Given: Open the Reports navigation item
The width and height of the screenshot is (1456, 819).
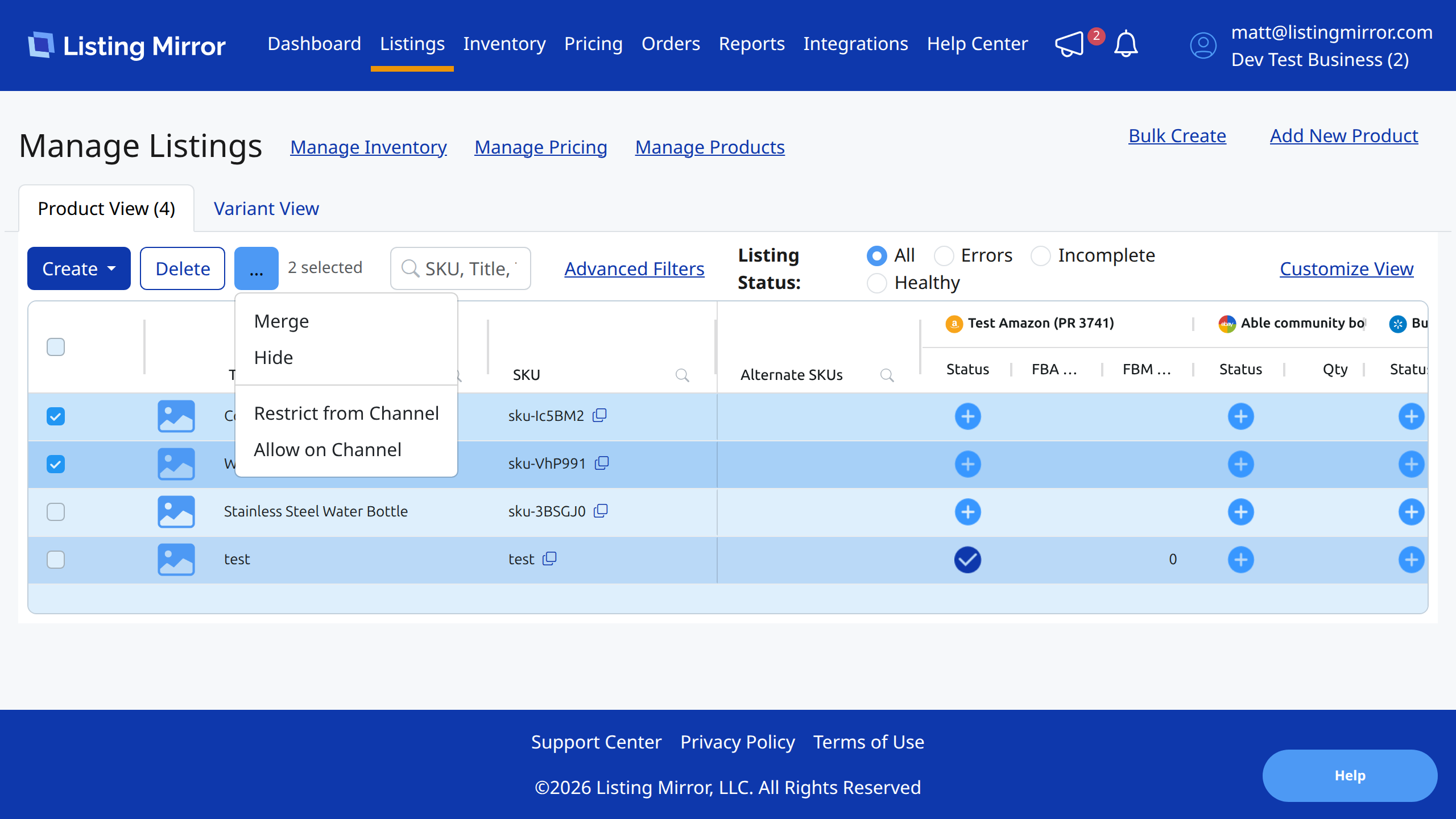Looking at the screenshot, I should coord(752,44).
